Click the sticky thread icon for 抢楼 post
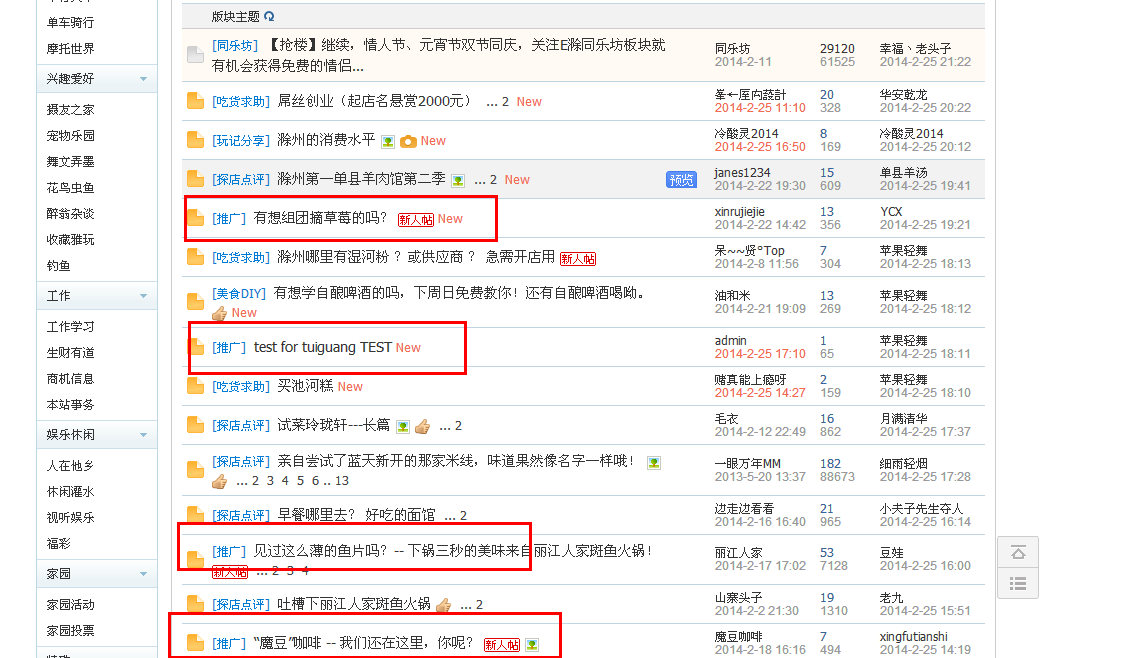Image resolution: width=1139 pixels, height=658 pixels. (x=195, y=54)
